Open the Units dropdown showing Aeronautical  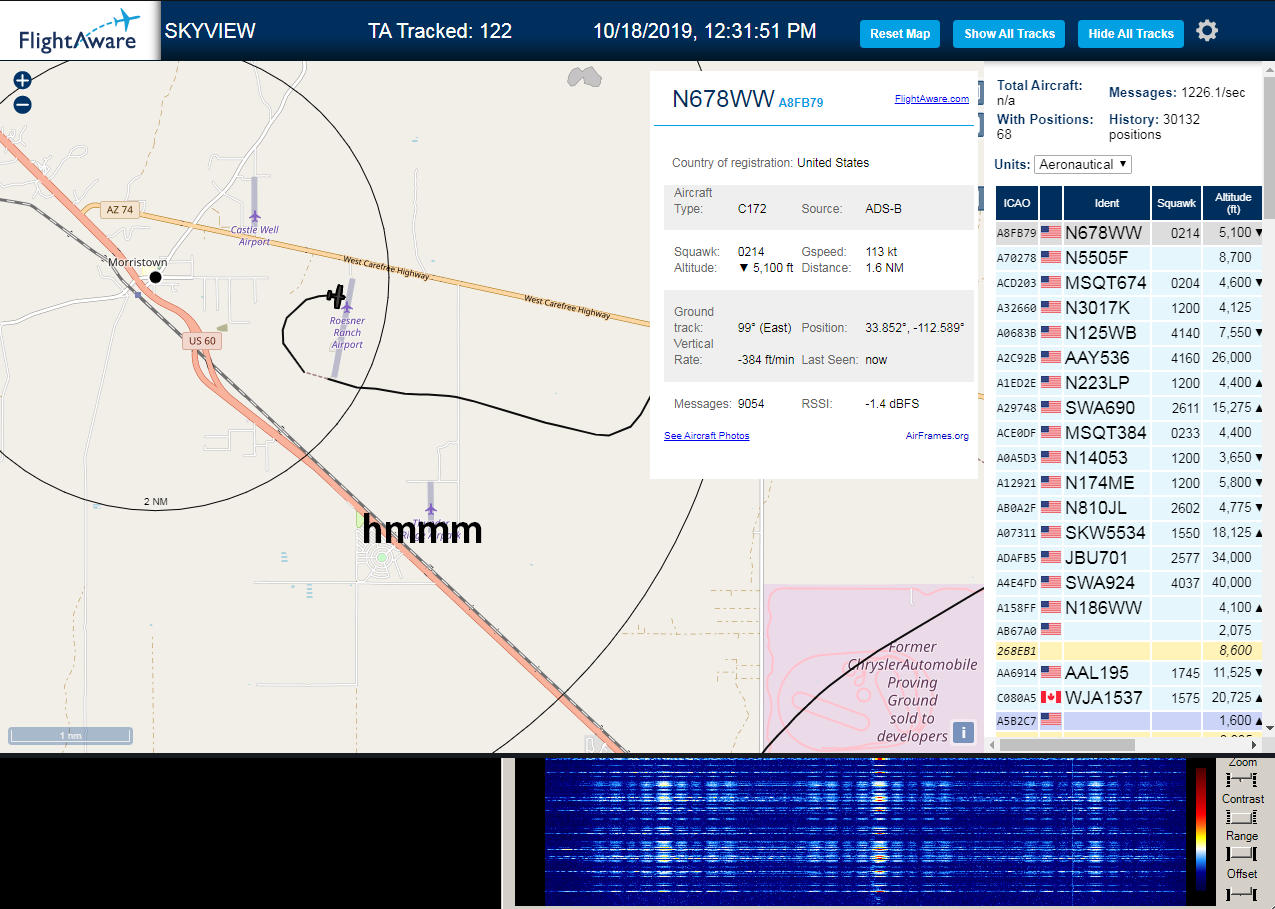[1083, 164]
